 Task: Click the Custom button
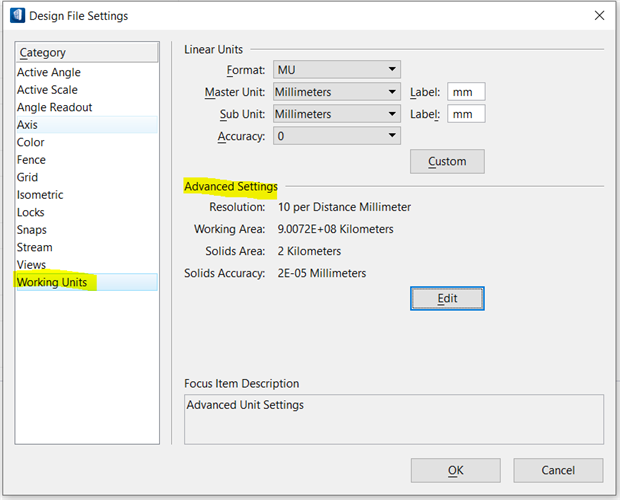click(x=447, y=161)
